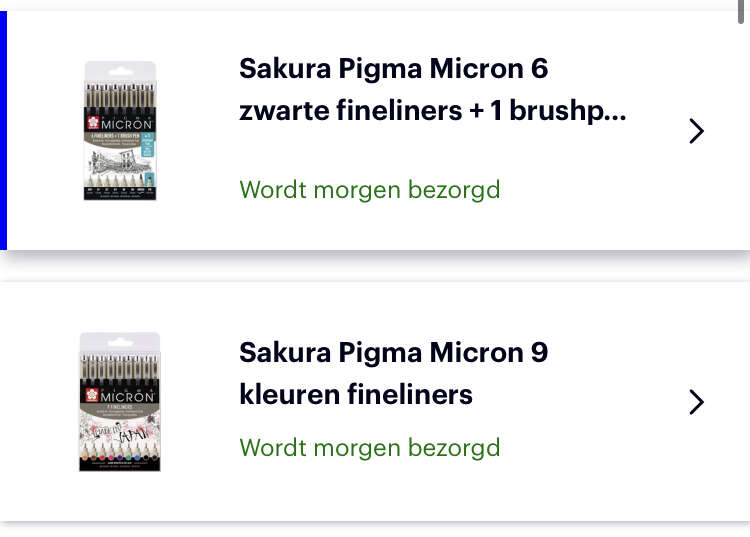Screen dimensions: 750x537
Task: Click the vertical scrollbar thumb at top right
Action: (x=741, y=11)
